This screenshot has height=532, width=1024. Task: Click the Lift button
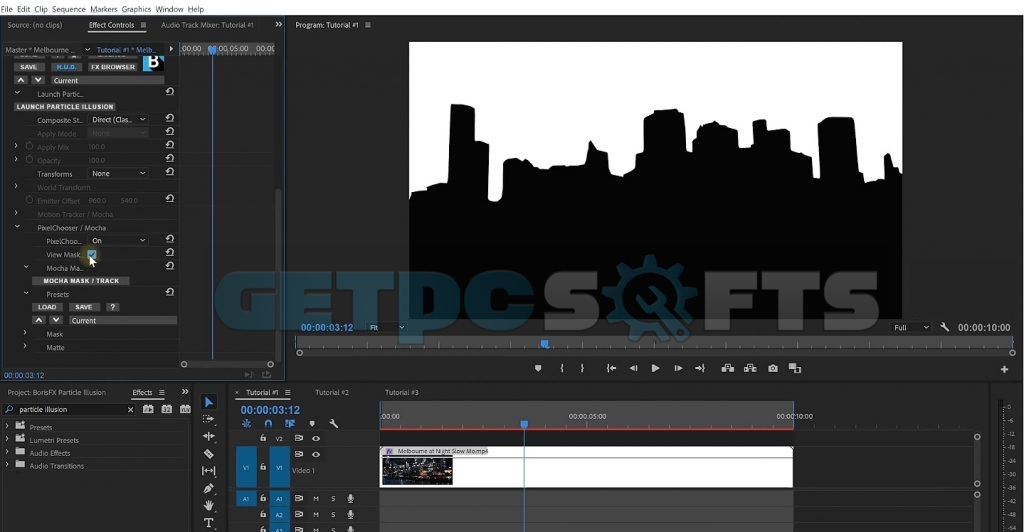[x=728, y=369]
